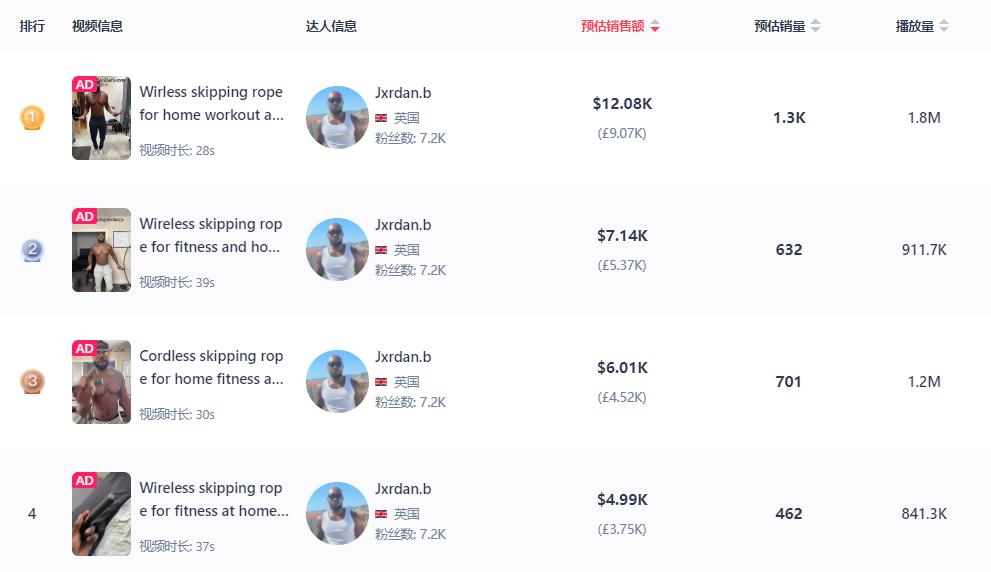This screenshot has width=991, height=572.
Task: Click the gold rank 1 medal icon
Action: [32, 118]
